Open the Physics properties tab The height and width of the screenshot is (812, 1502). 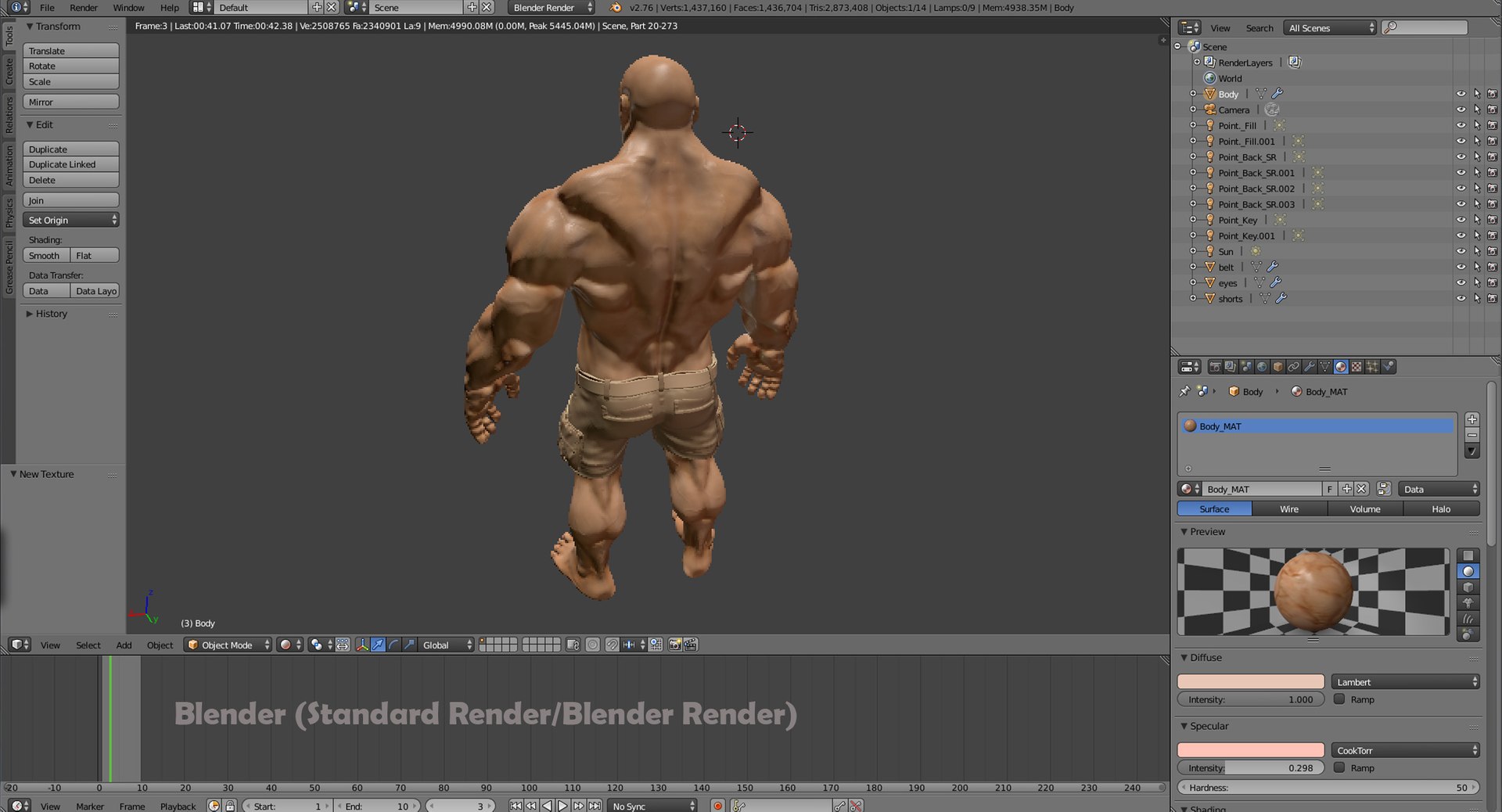click(1389, 367)
